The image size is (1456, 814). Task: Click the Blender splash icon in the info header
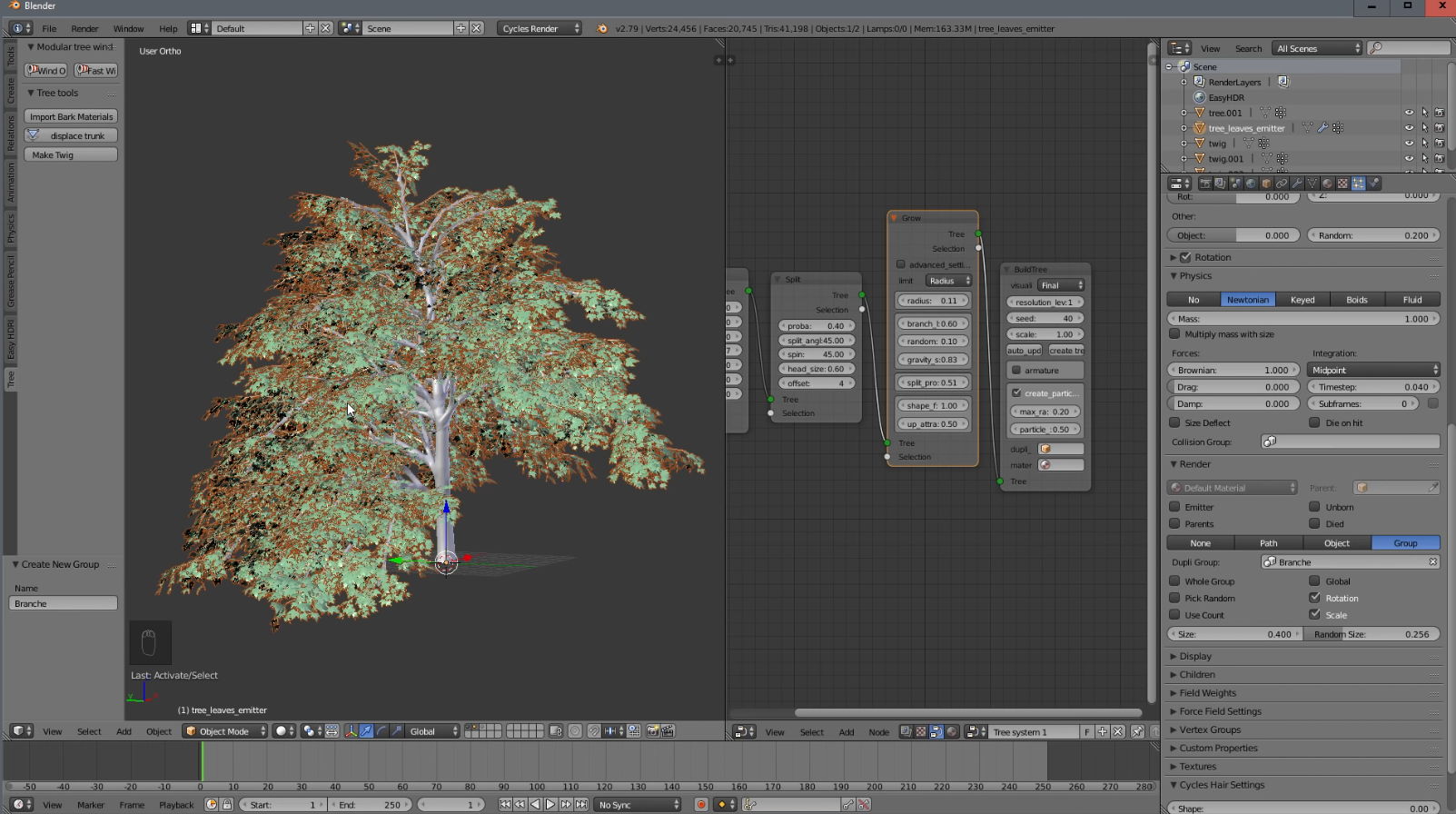(602, 29)
